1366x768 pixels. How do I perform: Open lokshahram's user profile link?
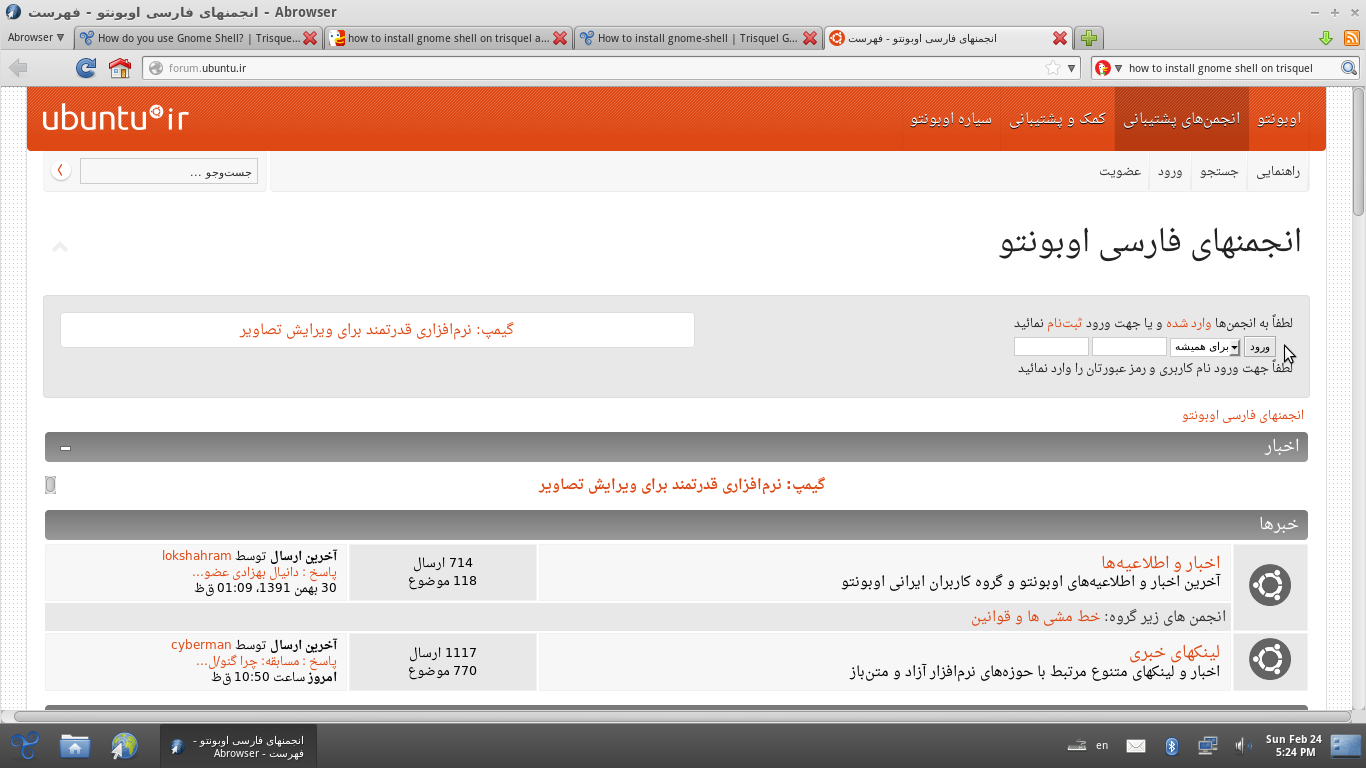(197, 556)
